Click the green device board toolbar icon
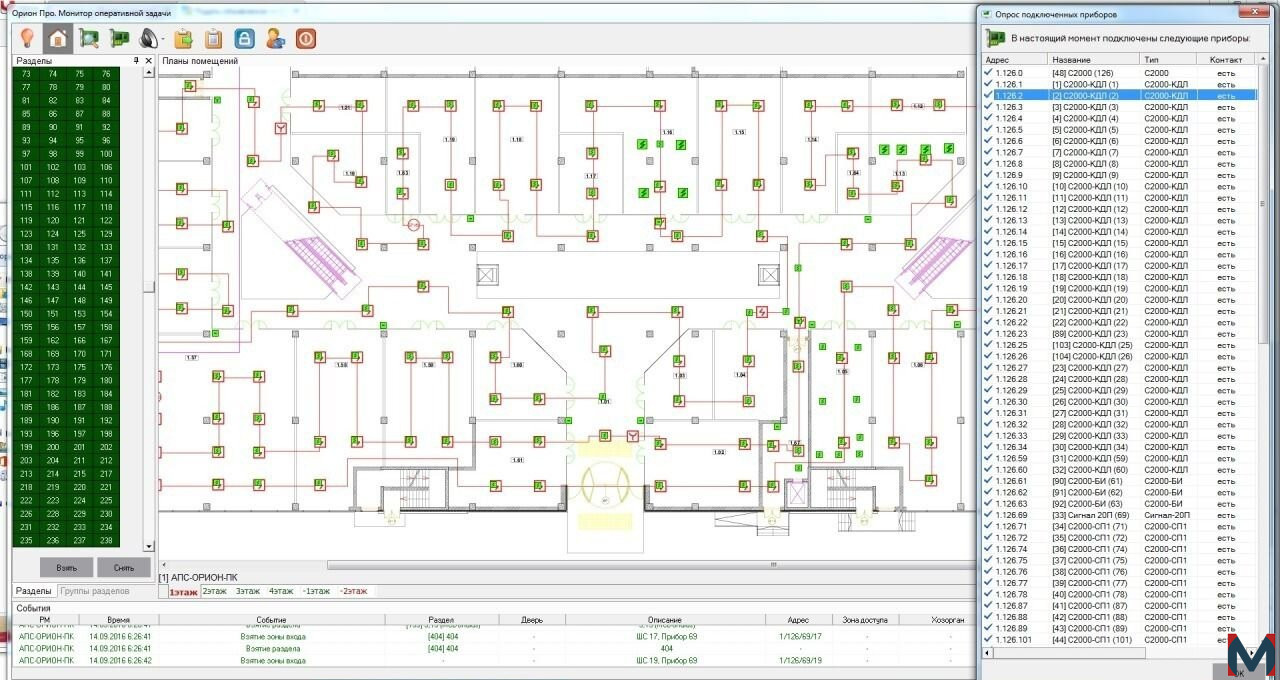 coord(120,38)
